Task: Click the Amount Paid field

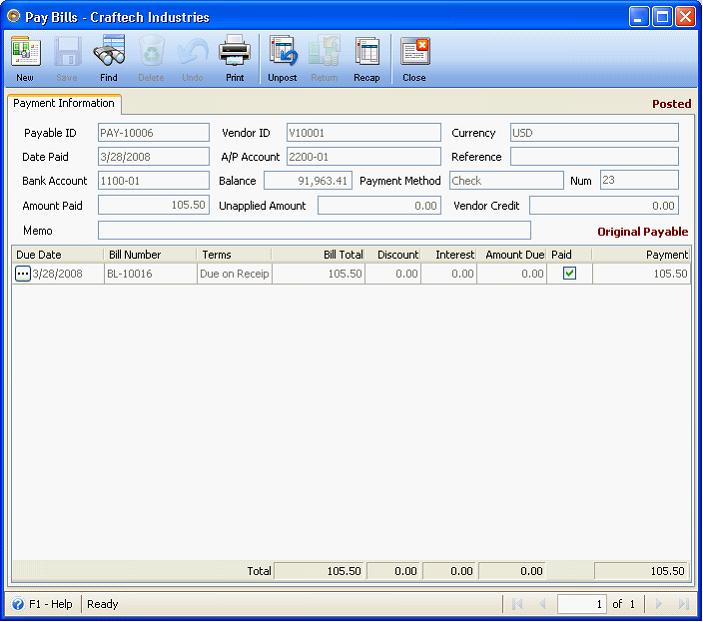Action: pos(153,205)
